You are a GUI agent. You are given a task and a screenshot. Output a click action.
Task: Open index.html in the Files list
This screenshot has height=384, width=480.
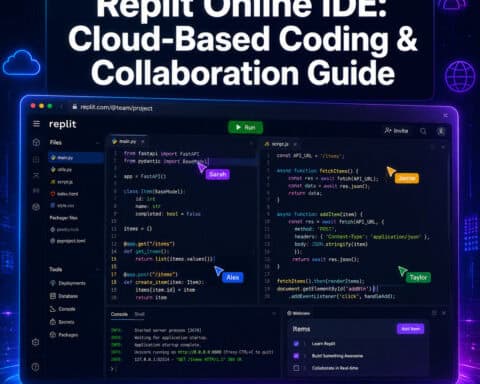[x=64, y=194]
